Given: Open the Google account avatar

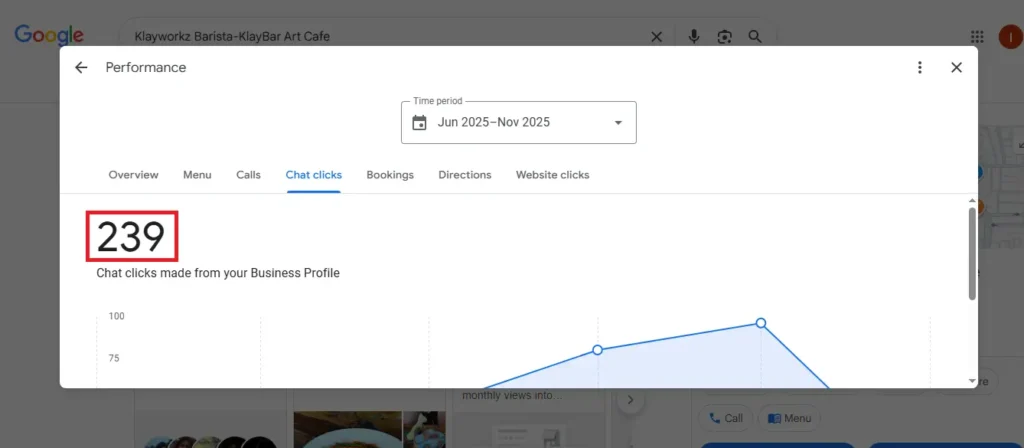Looking at the screenshot, I should [x=1011, y=37].
